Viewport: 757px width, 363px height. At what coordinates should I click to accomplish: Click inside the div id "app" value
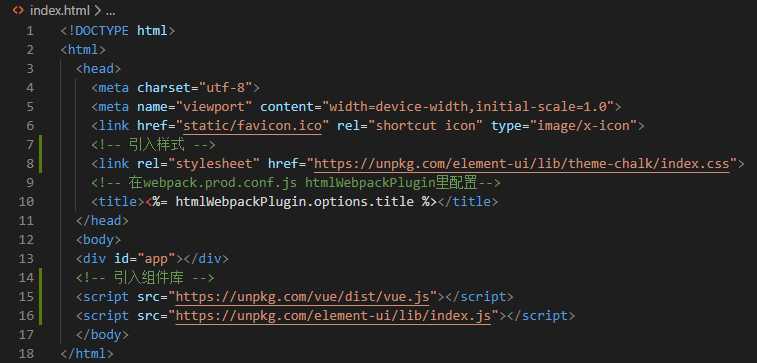tap(156, 258)
